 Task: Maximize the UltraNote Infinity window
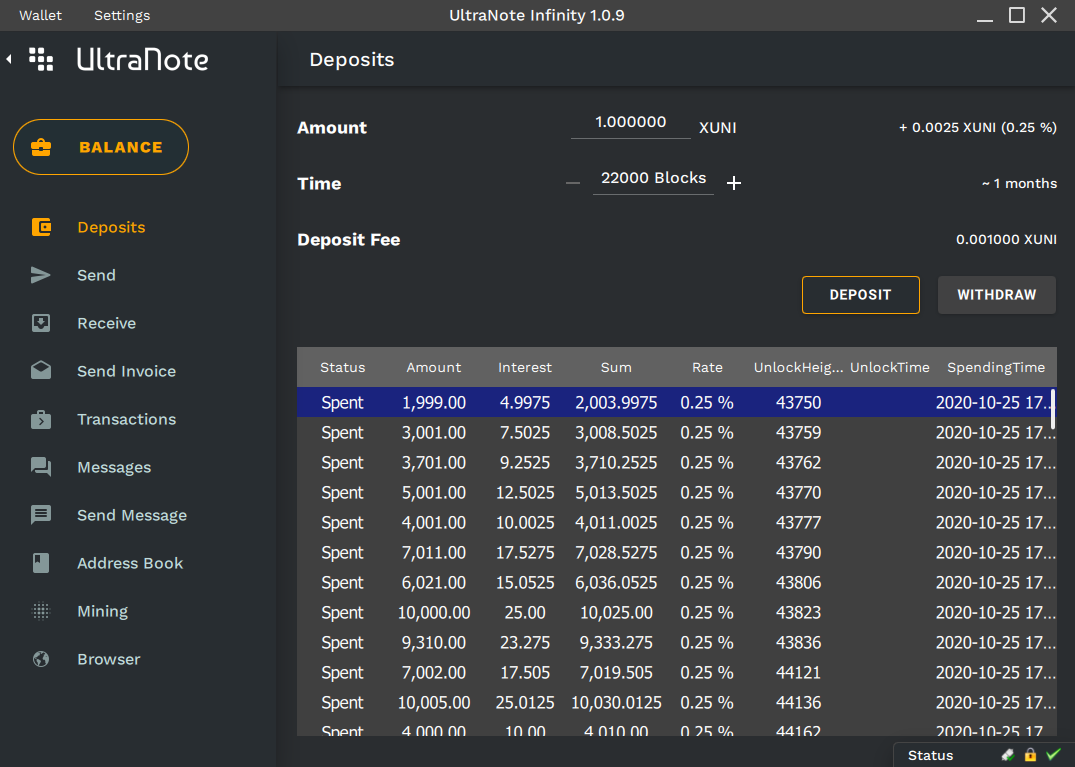click(x=1017, y=15)
